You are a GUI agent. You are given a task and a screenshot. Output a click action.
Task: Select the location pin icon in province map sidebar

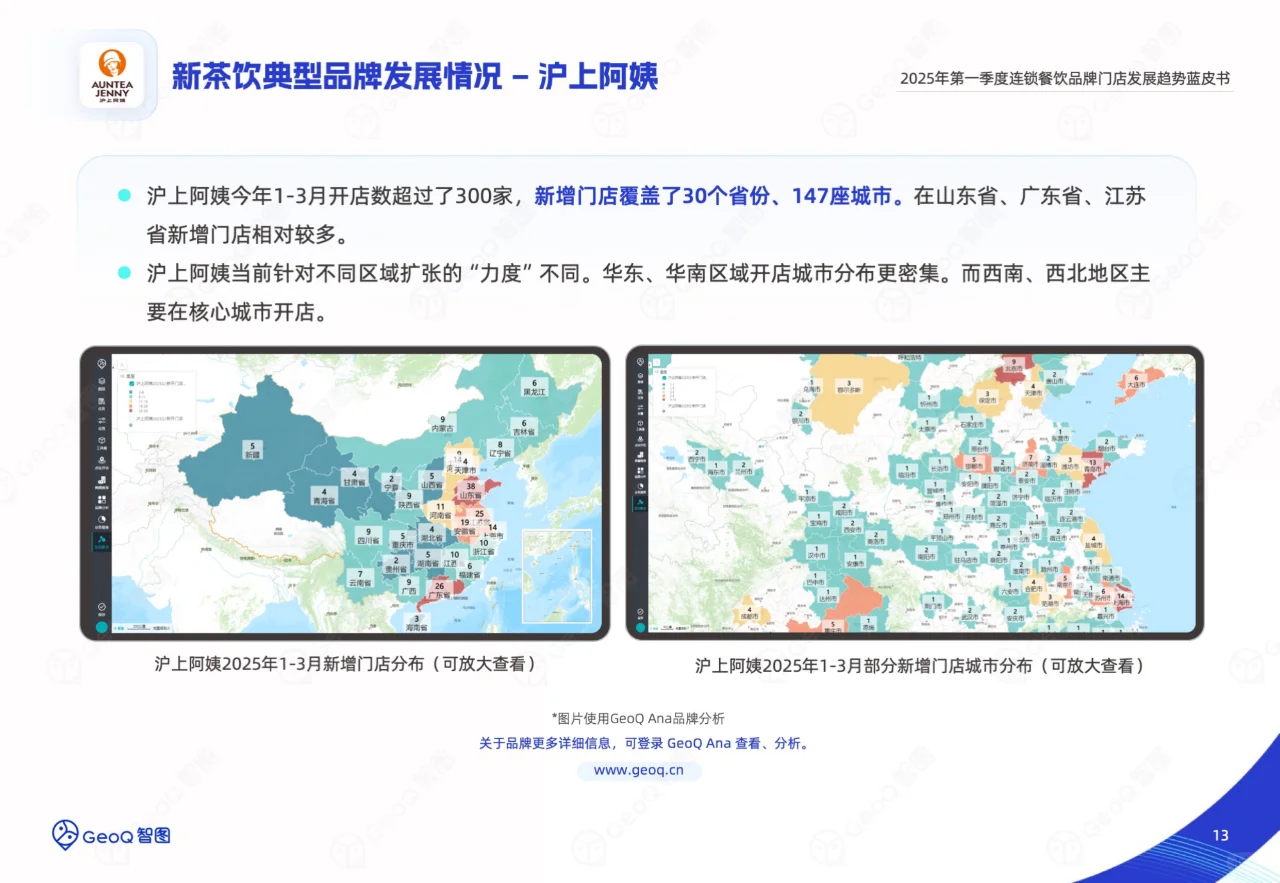click(x=101, y=462)
